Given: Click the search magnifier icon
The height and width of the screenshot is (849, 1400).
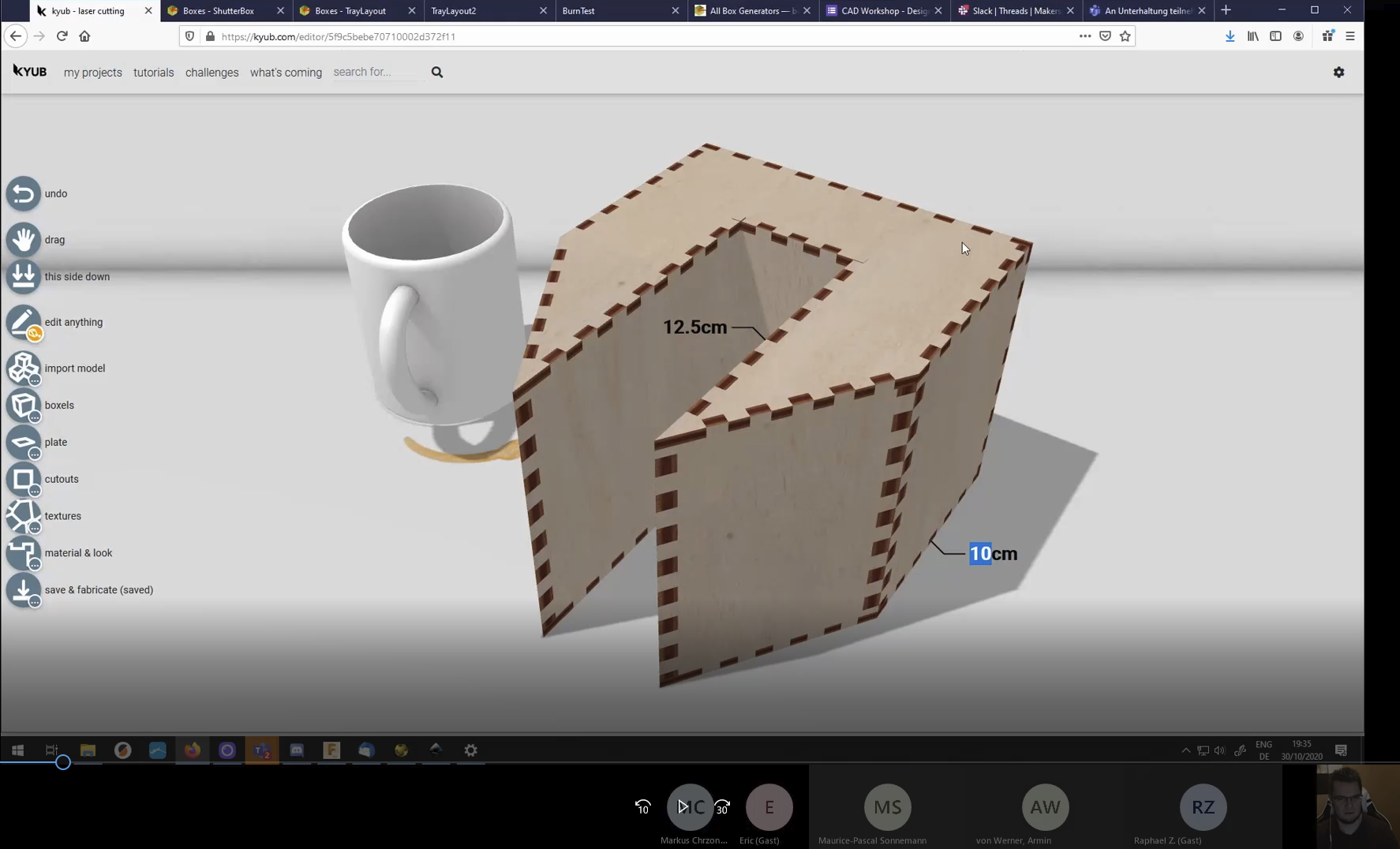Looking at the screenshot, I should point(437,73).
